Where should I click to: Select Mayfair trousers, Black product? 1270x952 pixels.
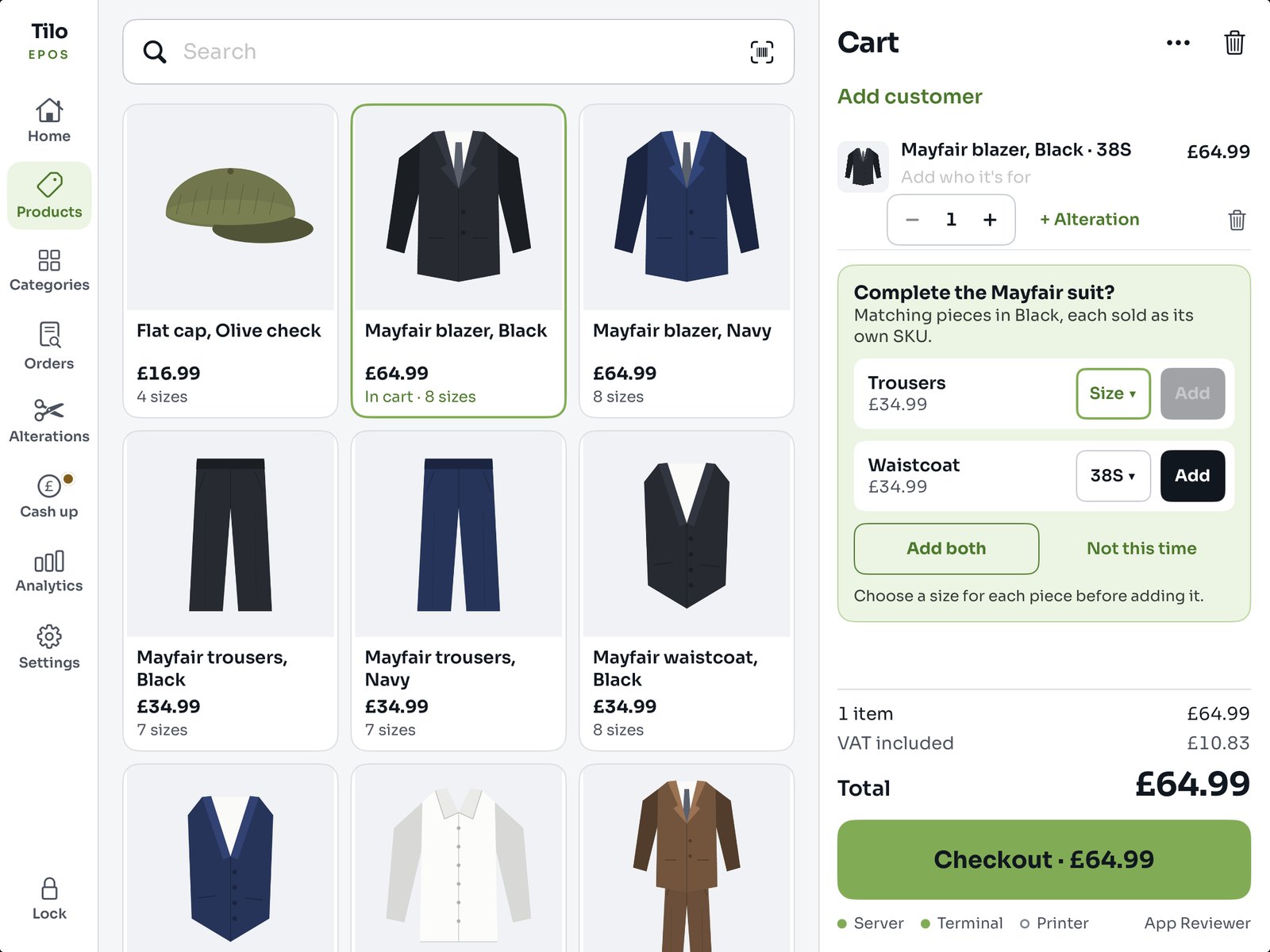(x=230, y=591)
